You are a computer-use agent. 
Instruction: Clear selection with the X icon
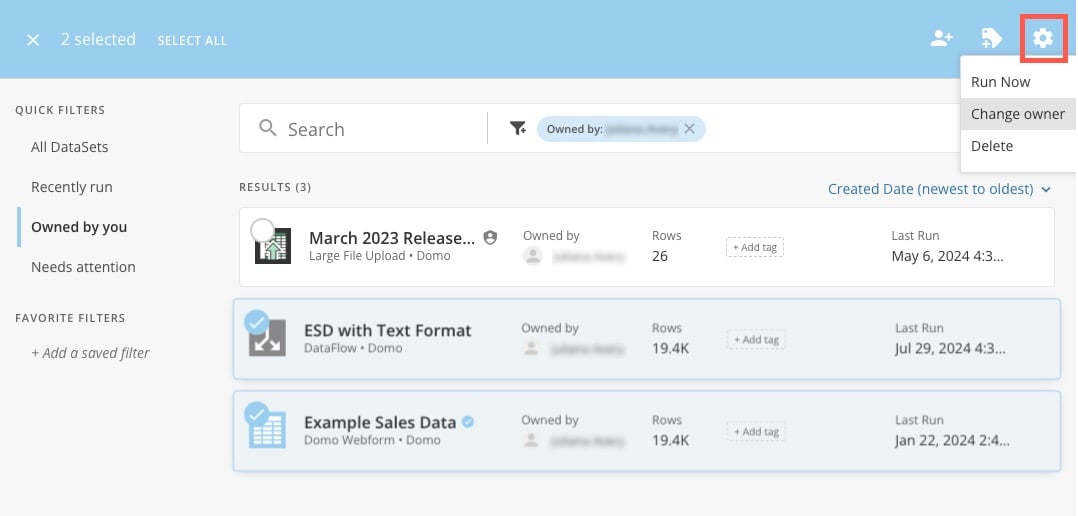pyautogui.click(x=33, y=40)
